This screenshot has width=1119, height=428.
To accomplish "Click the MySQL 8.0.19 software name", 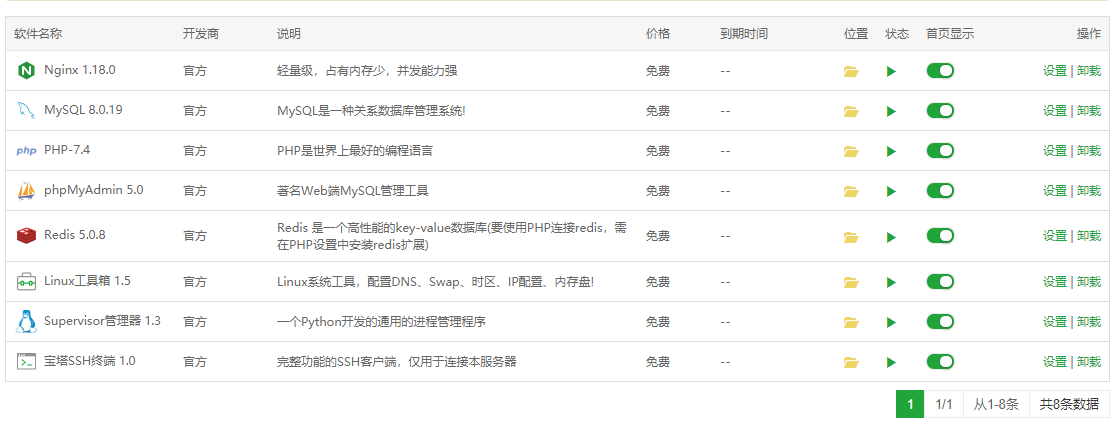I will pyautogui.click(x=83, y=110).
